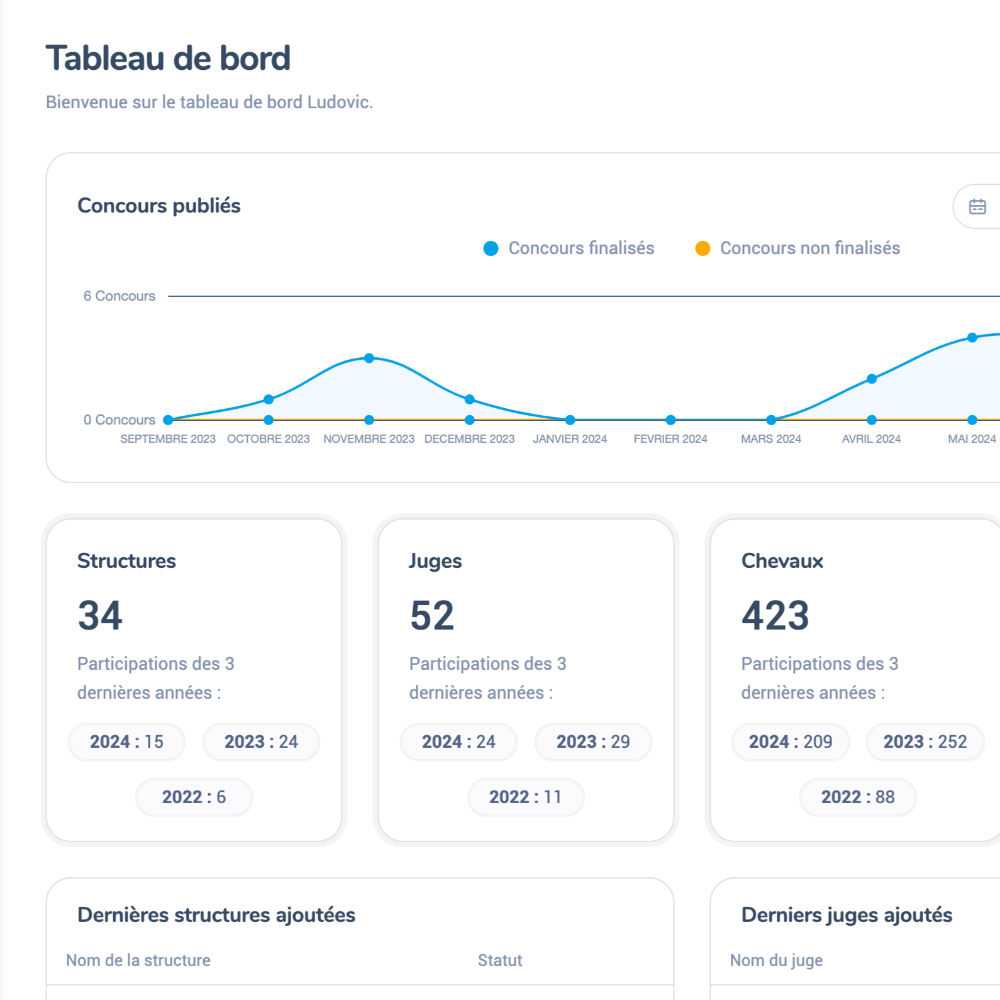
Task: Toggle the Concours finalisés legend entry
Action: click(569, 248)
